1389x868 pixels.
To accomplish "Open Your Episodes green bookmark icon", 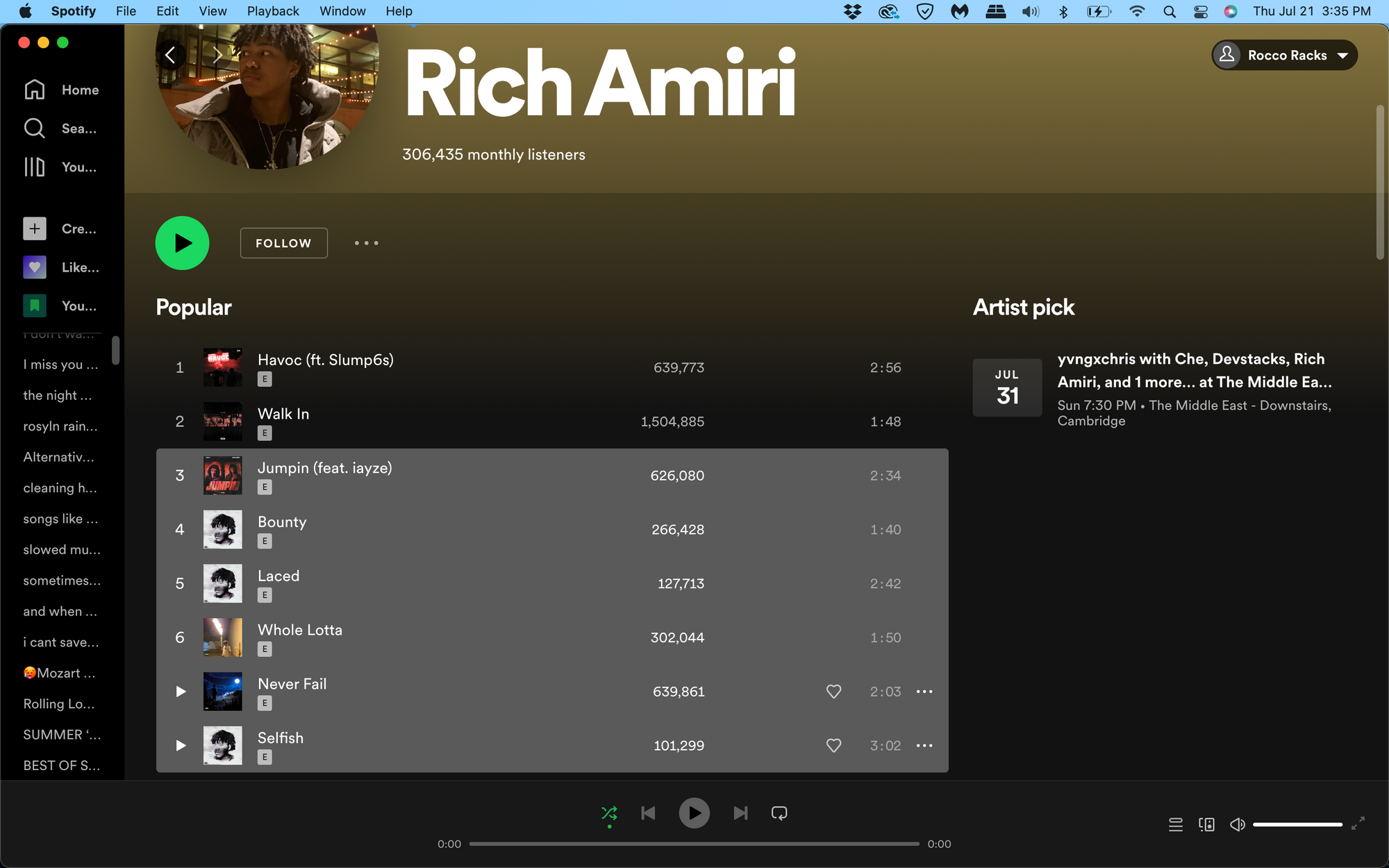I will pos(35,306).
